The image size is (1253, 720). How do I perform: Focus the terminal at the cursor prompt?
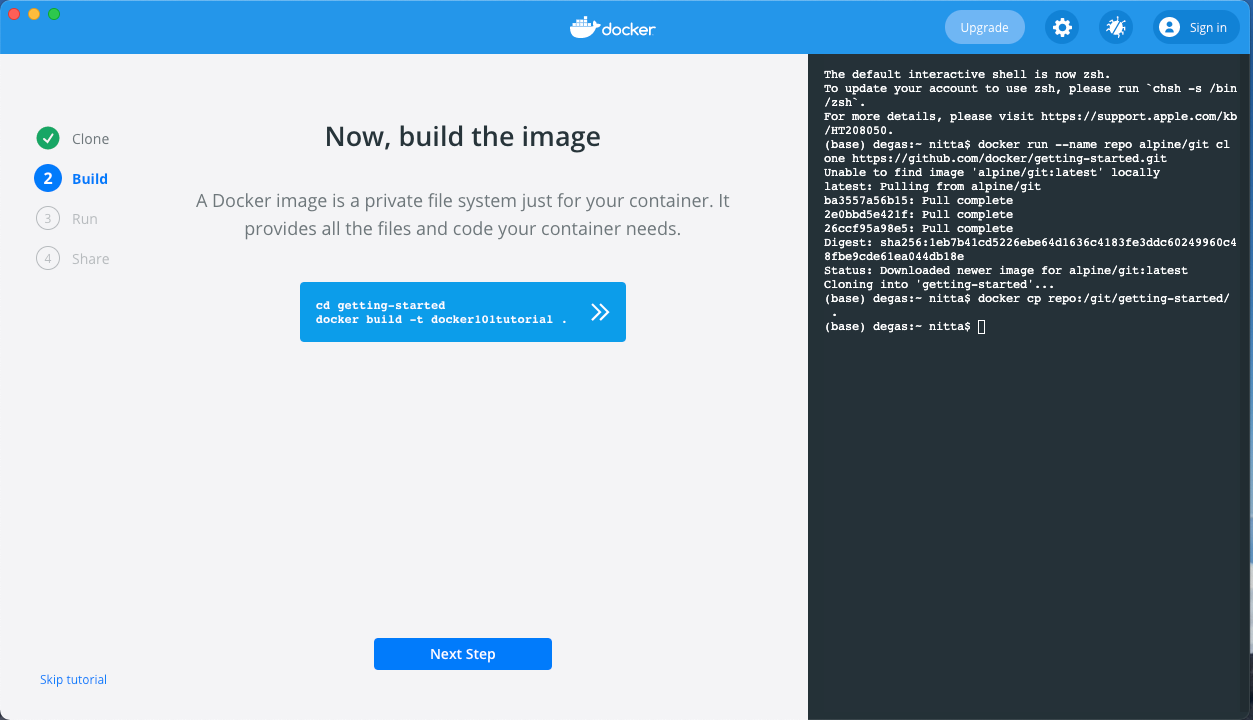coord(981,327)
